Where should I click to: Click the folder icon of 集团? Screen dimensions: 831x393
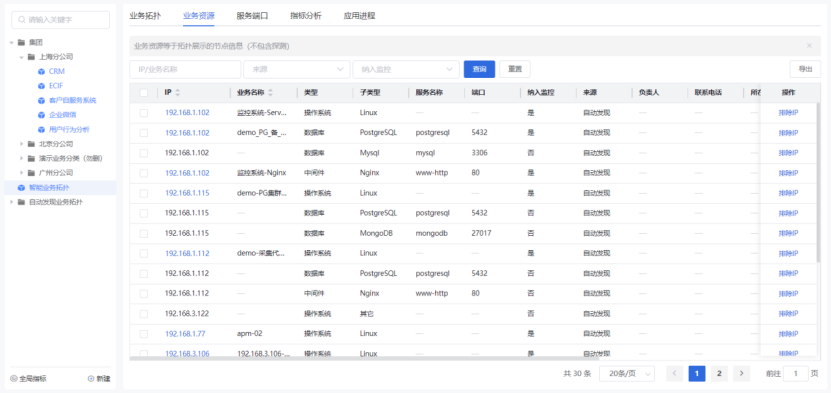pos(21,42)
